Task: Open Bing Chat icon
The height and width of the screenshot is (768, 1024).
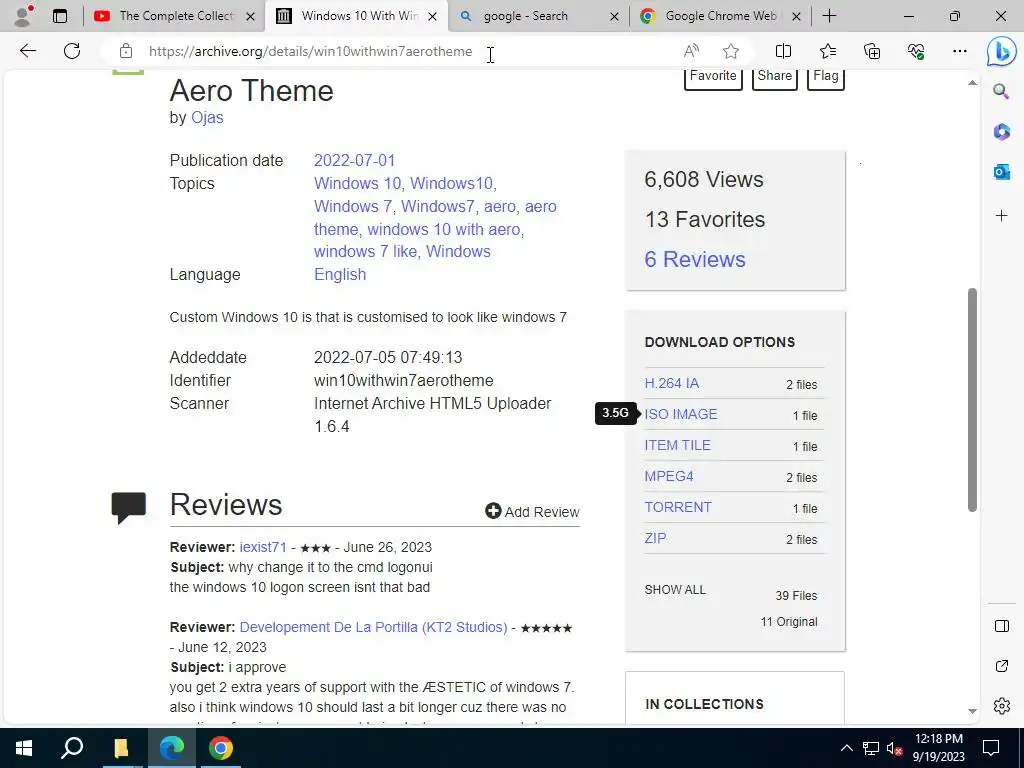Action: 1001,52
